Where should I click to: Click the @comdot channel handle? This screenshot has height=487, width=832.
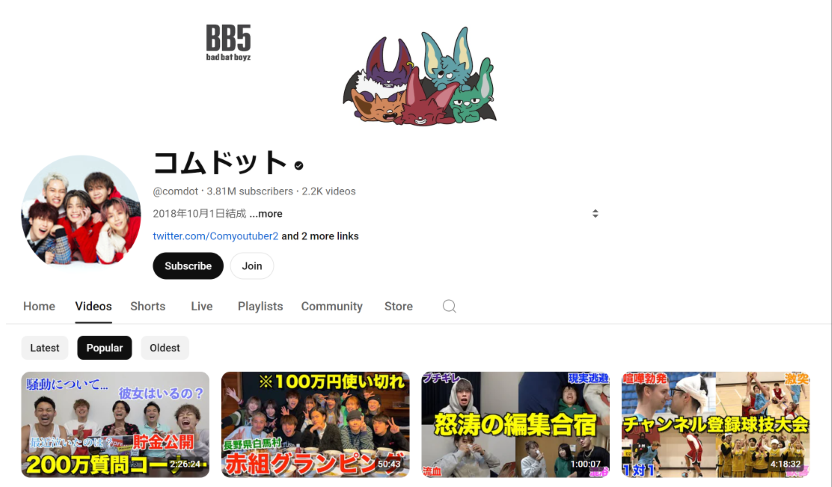[x=176, y=191]
